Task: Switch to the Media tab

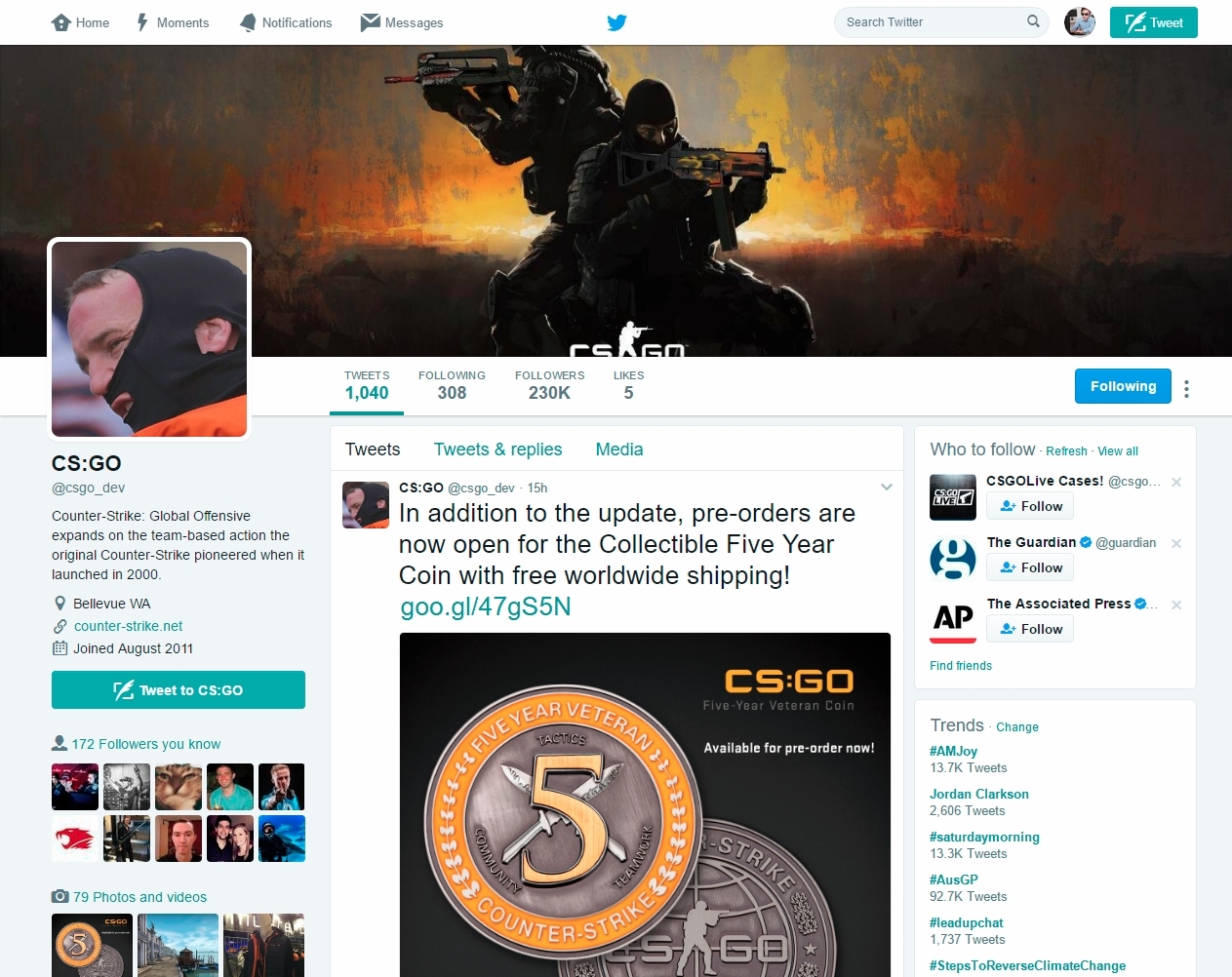Action: [x=618, y=449]
